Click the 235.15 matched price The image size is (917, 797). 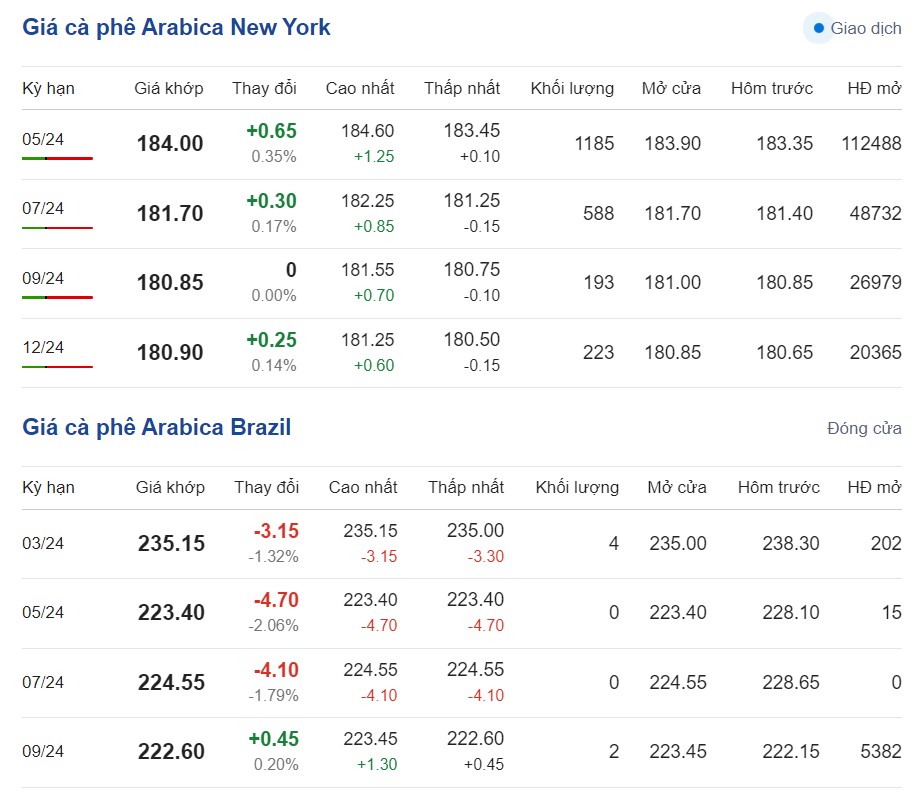click(x=171, y=544)
